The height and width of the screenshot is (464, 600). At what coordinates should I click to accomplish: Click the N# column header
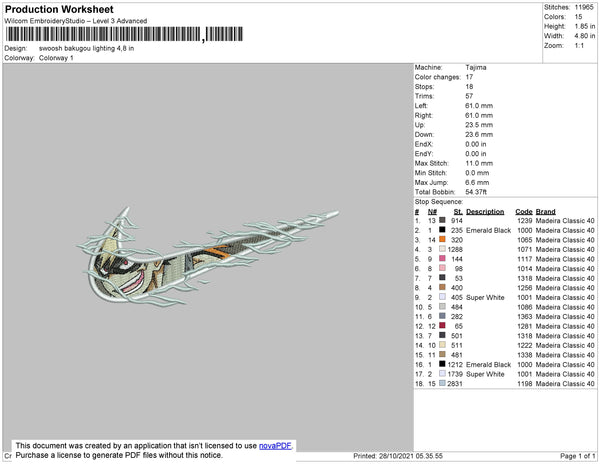[432, 212]
